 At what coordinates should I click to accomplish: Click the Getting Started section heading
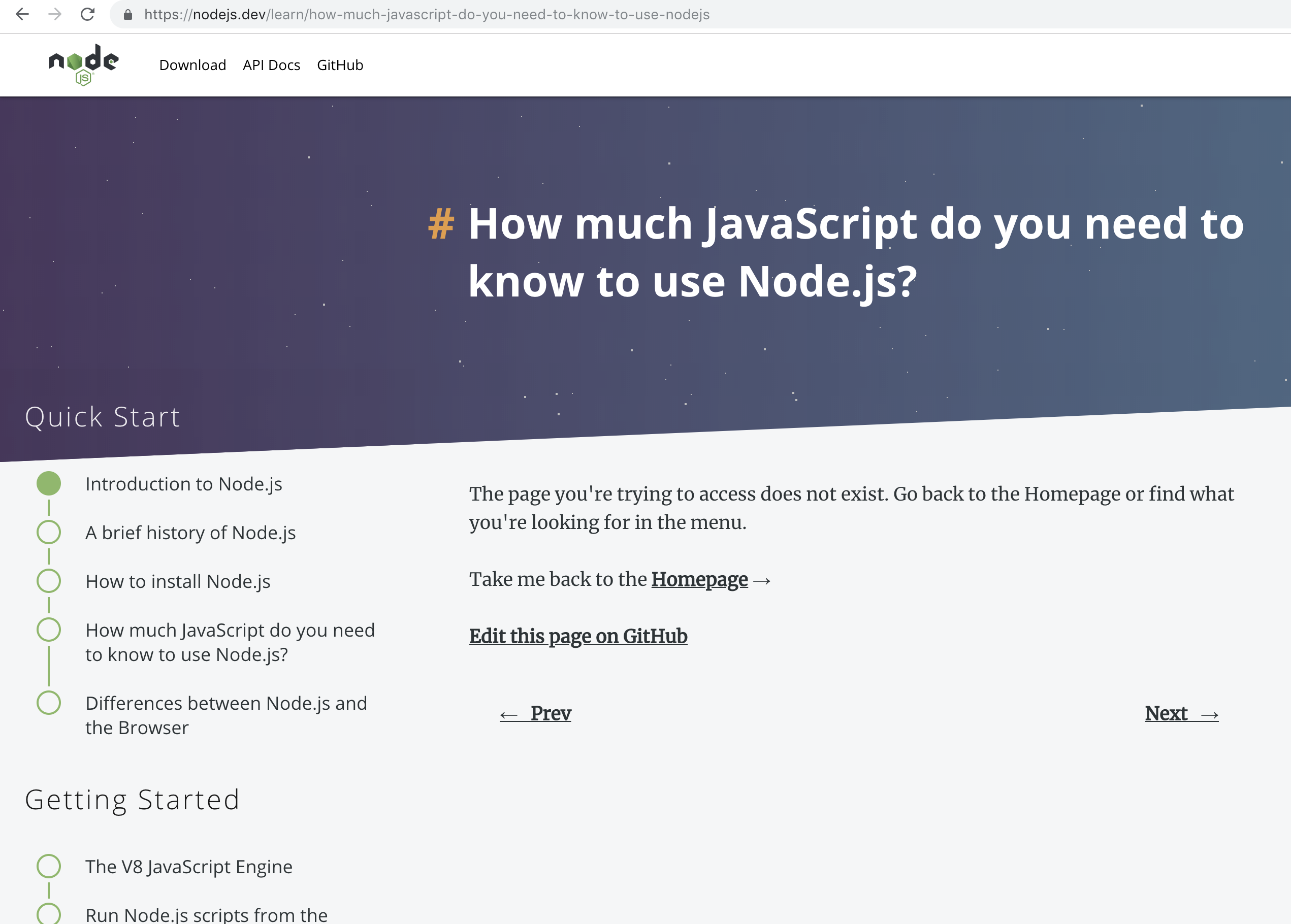(x=132, y=800)
